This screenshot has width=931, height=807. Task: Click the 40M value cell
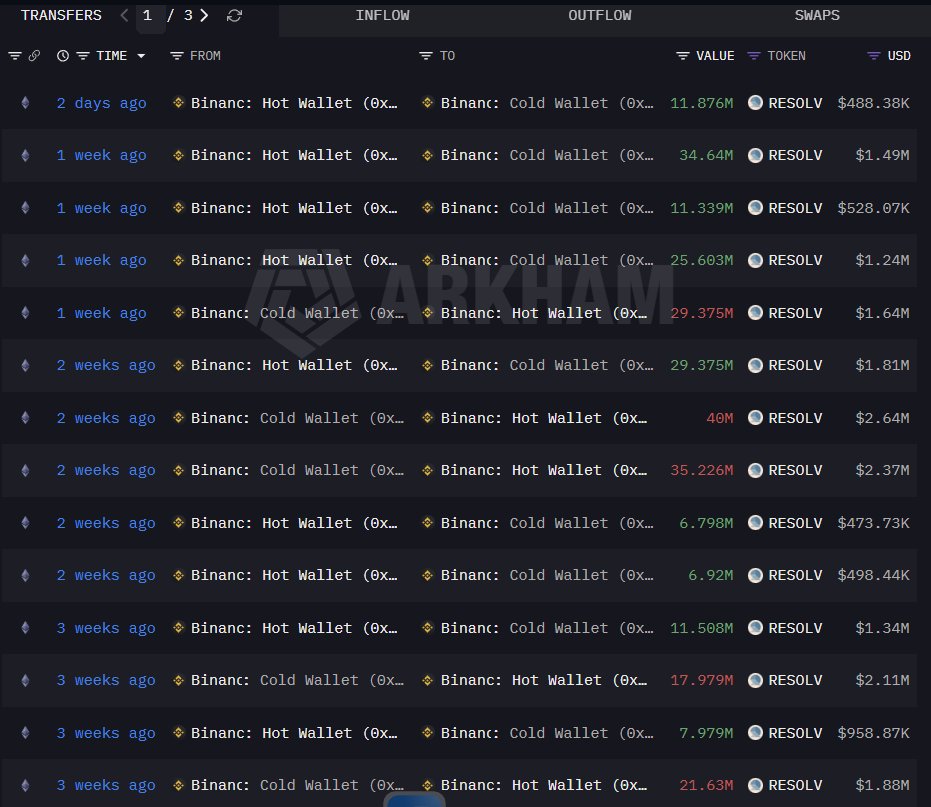pos(719,418)
